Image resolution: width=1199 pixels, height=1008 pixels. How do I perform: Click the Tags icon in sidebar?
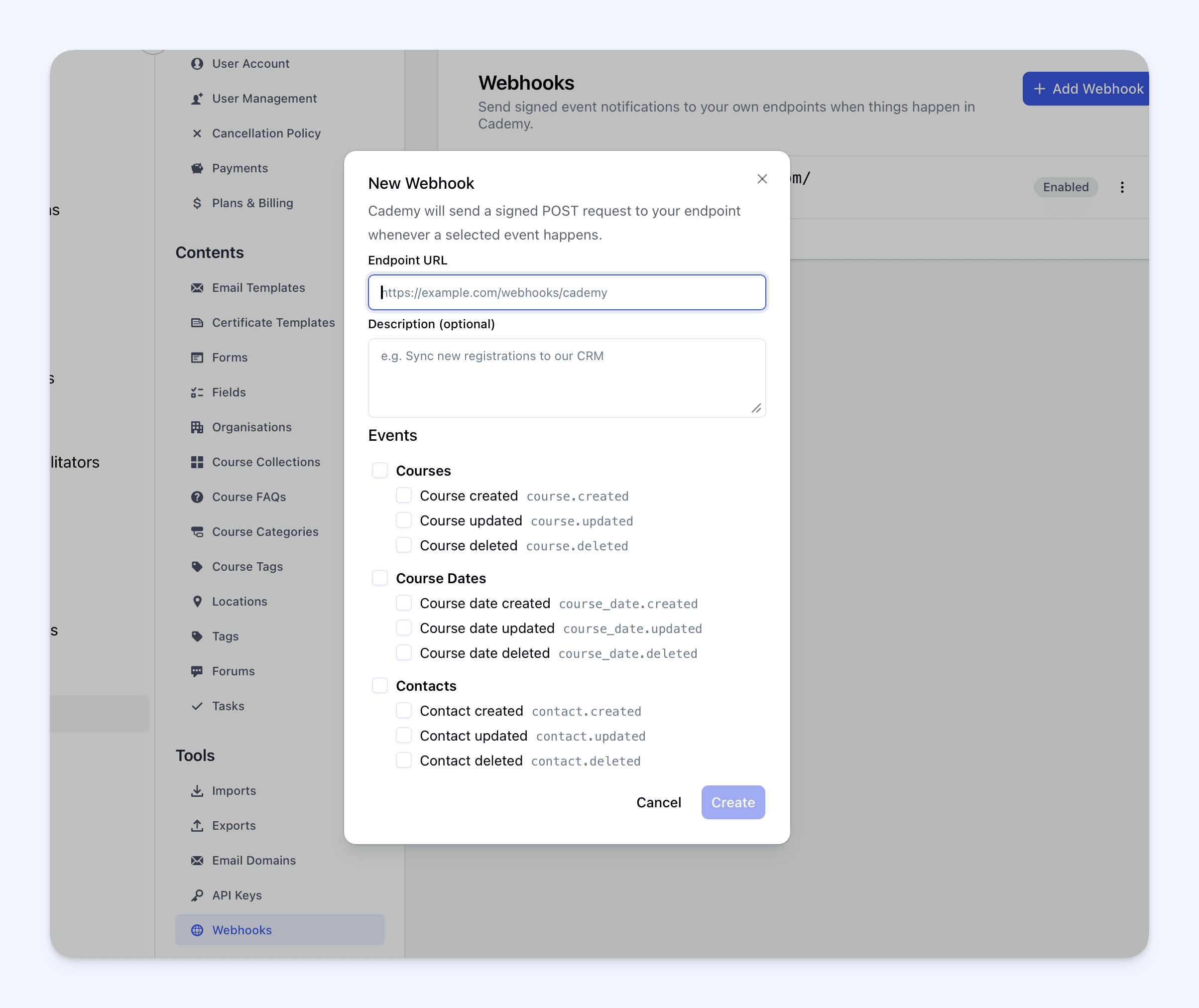click(197, 636)
